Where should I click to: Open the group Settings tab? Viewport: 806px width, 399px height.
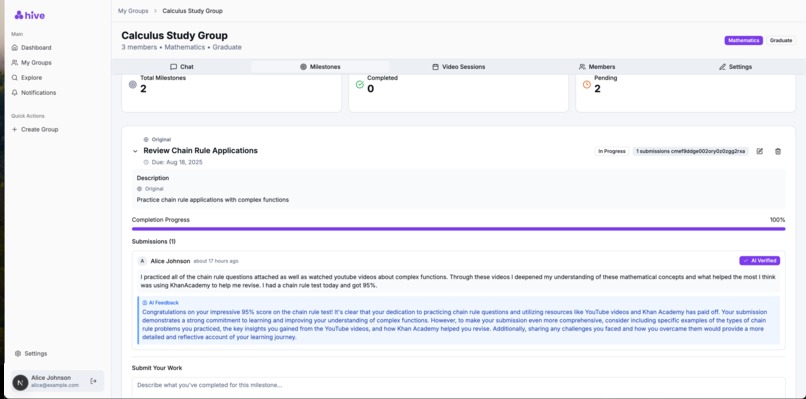click(735, 67)
